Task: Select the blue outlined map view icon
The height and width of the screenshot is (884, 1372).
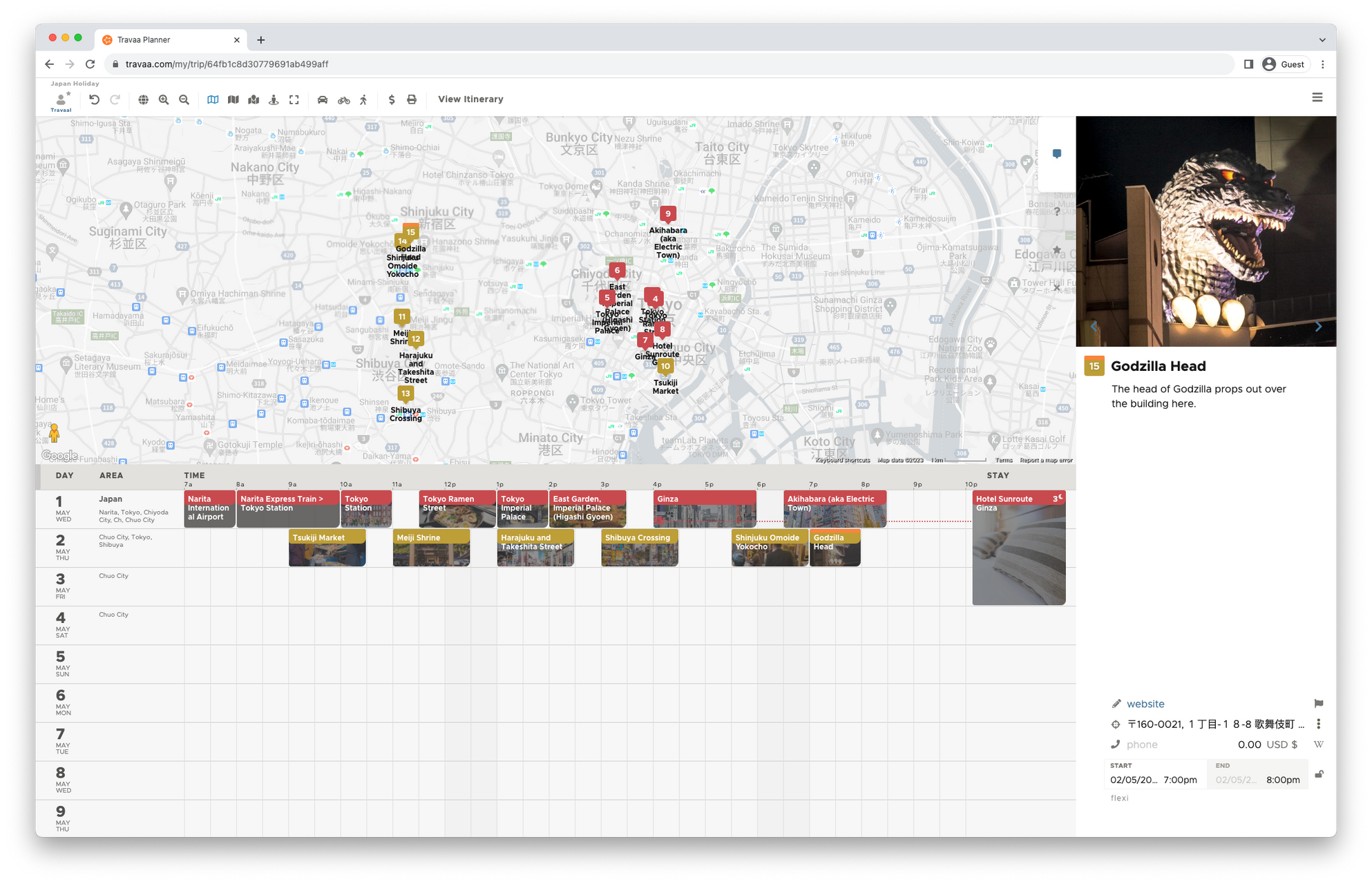Action: [213, 99]
